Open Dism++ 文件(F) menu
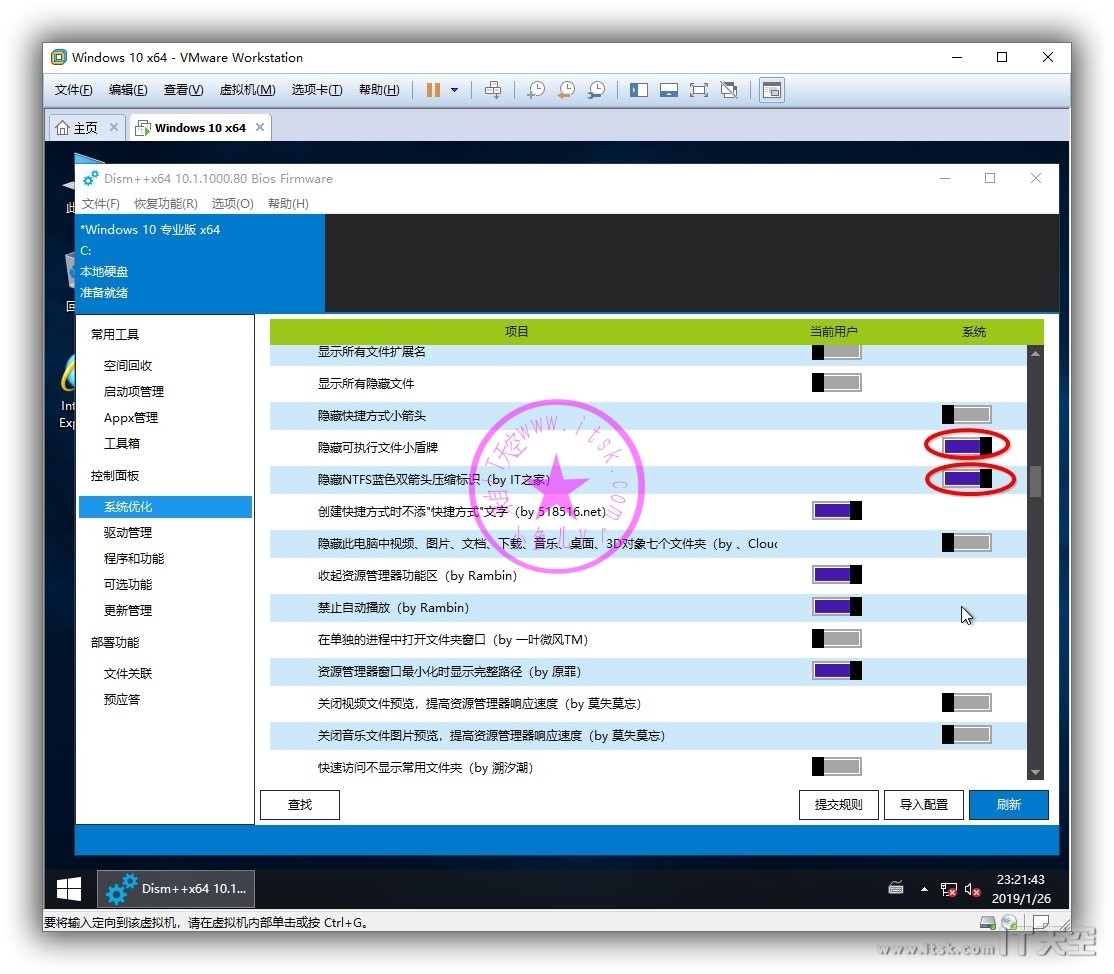1114x974 pixels. (x=100, y=204)
